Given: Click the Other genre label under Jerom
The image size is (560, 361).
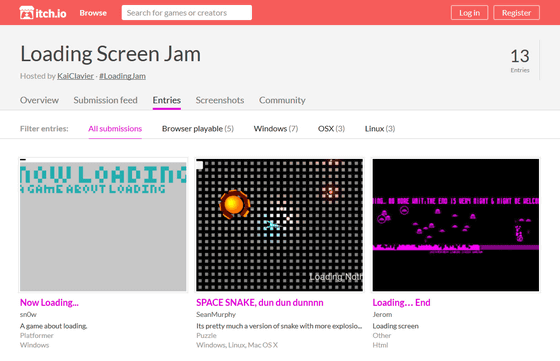Looking at the screenshot, I should click(382, 336).
